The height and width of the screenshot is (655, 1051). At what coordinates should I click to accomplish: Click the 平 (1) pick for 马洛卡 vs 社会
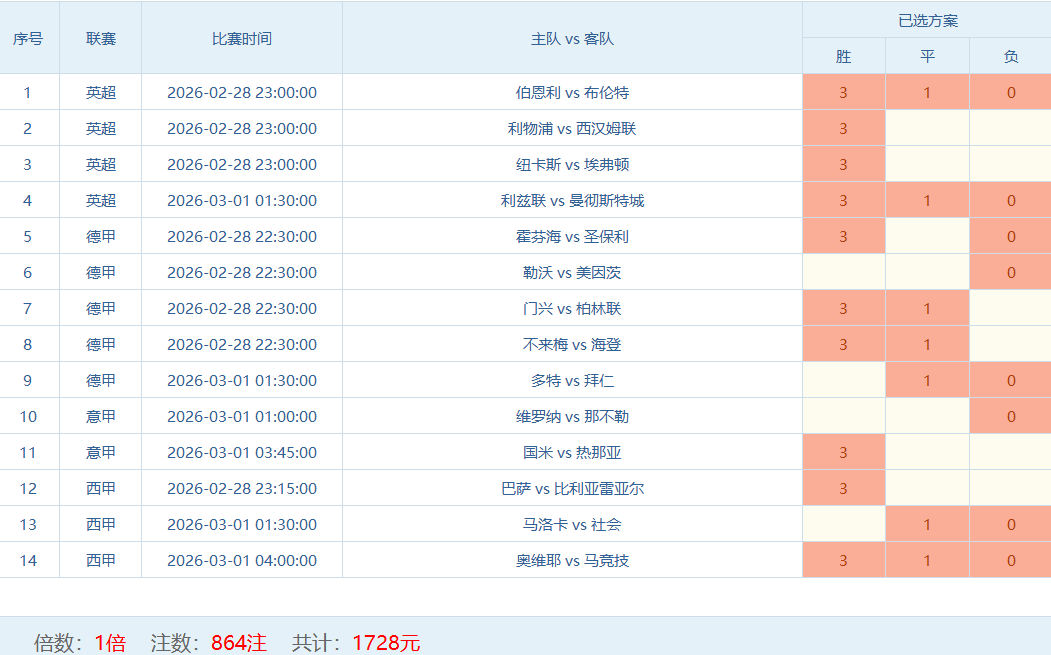927,524
